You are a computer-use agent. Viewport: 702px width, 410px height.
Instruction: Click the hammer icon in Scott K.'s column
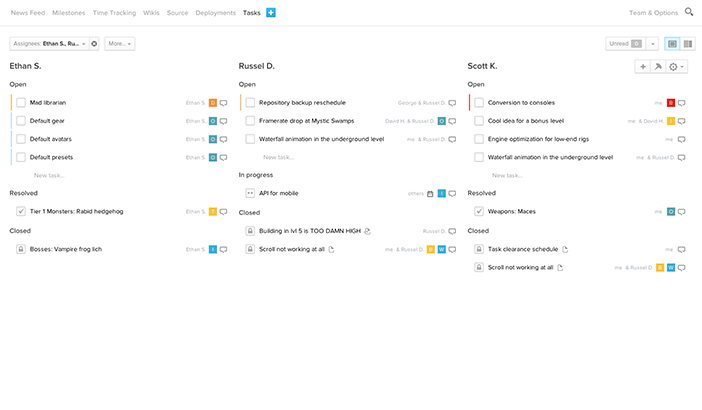tap(657, 67)
